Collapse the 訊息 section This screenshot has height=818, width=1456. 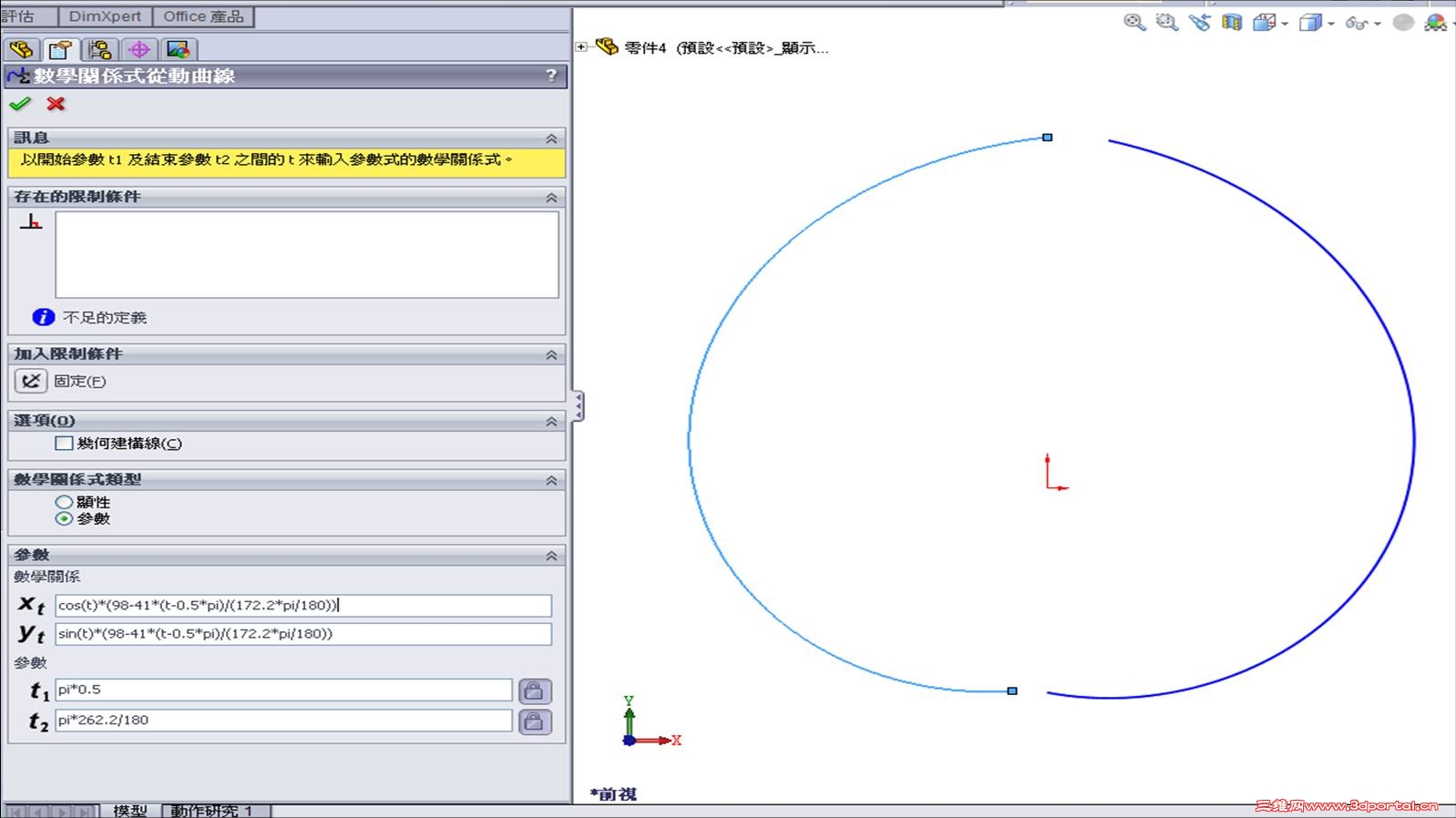(551, 138)
